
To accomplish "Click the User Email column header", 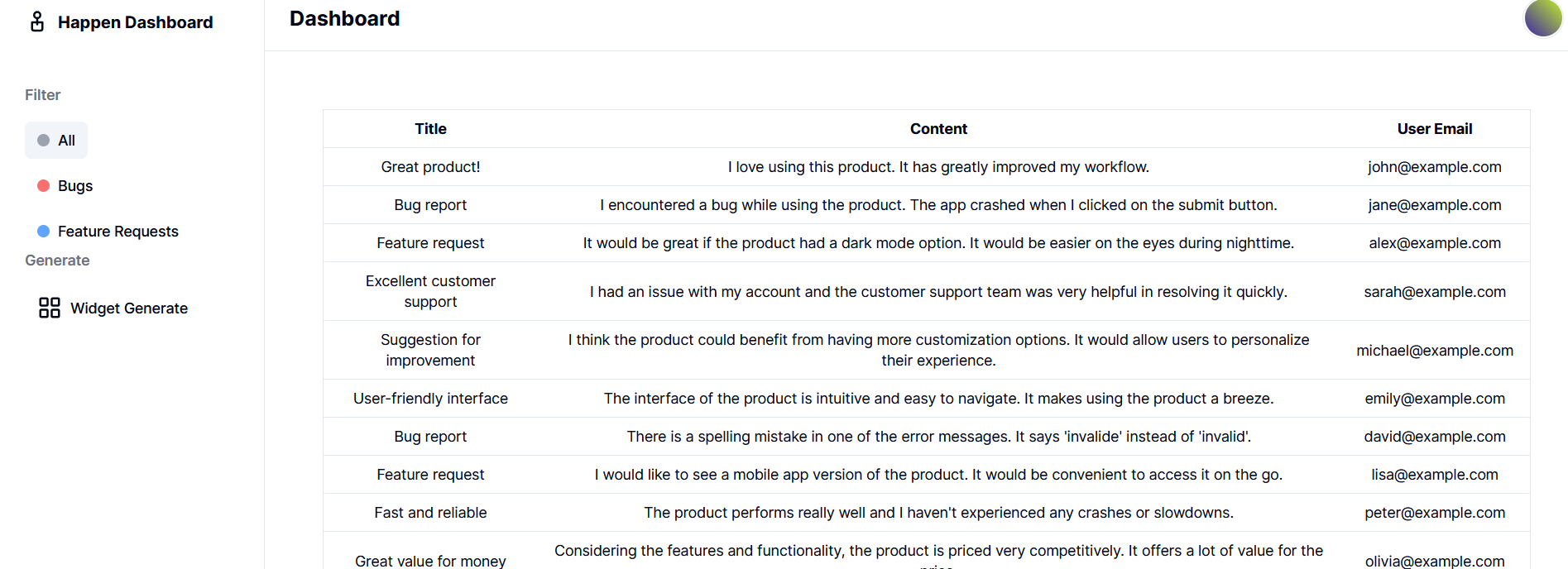I will click(x=1434, y=129).
